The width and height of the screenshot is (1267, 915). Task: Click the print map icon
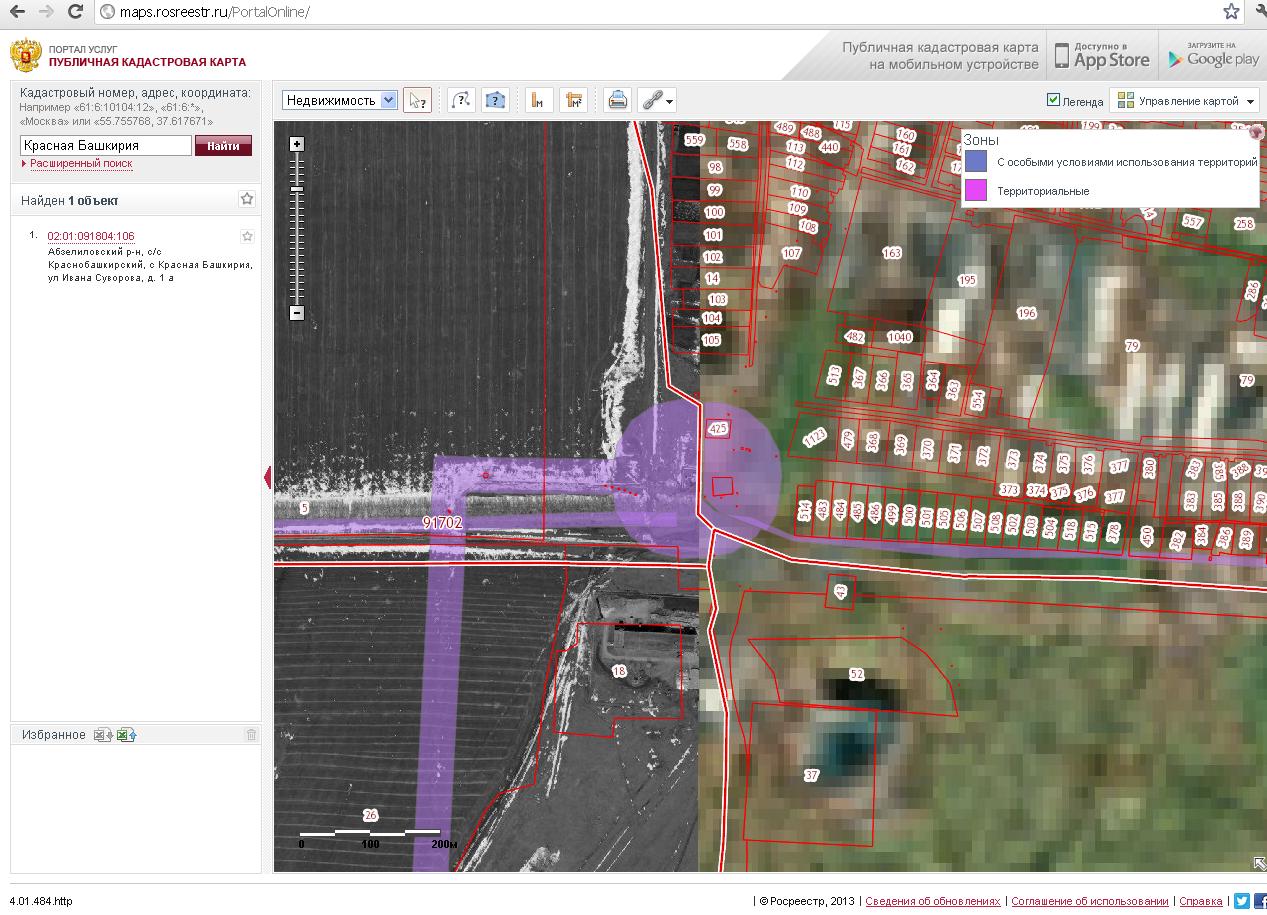click(x=618, y=100)
